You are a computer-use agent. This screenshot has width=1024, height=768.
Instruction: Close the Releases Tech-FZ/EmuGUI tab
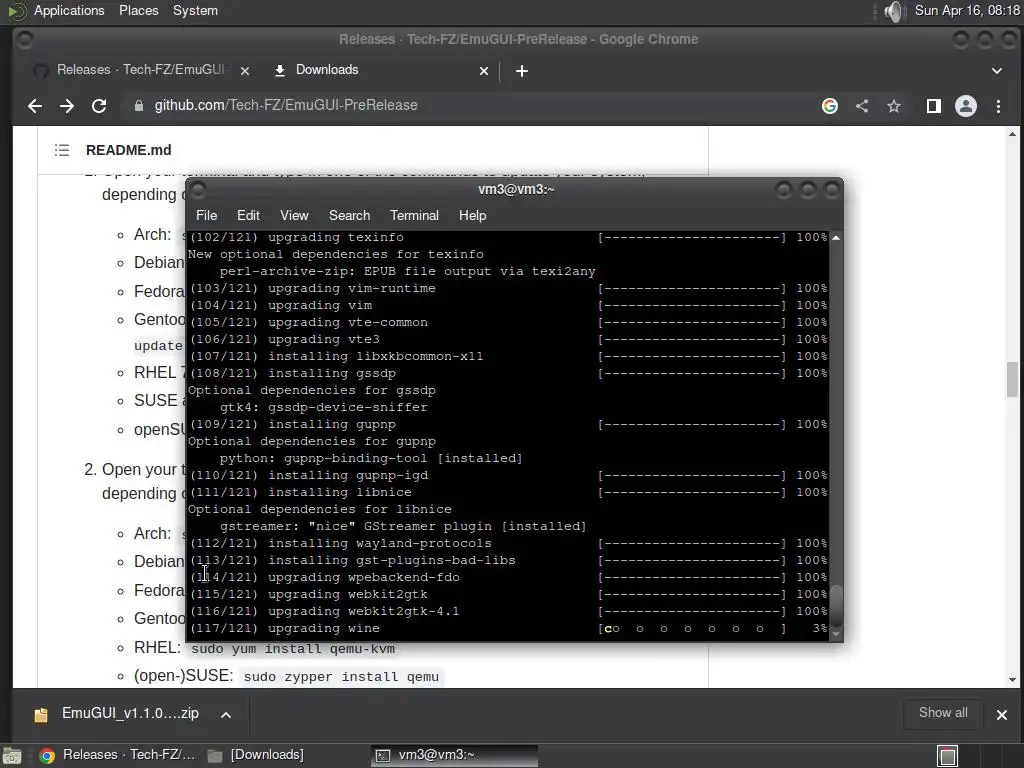click(x=245, y=71)
